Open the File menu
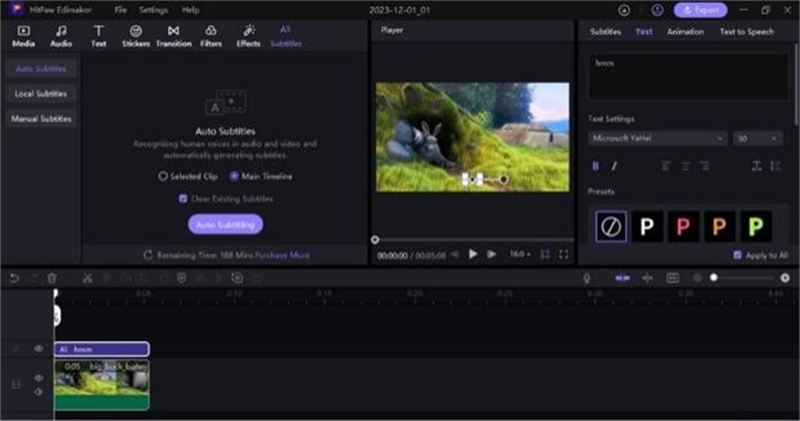This screenshot has width=800, height=421. point(120,10)
